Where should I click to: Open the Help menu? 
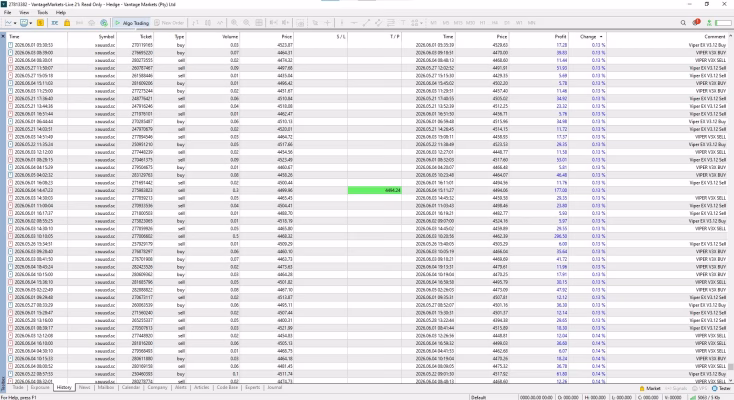61,12
